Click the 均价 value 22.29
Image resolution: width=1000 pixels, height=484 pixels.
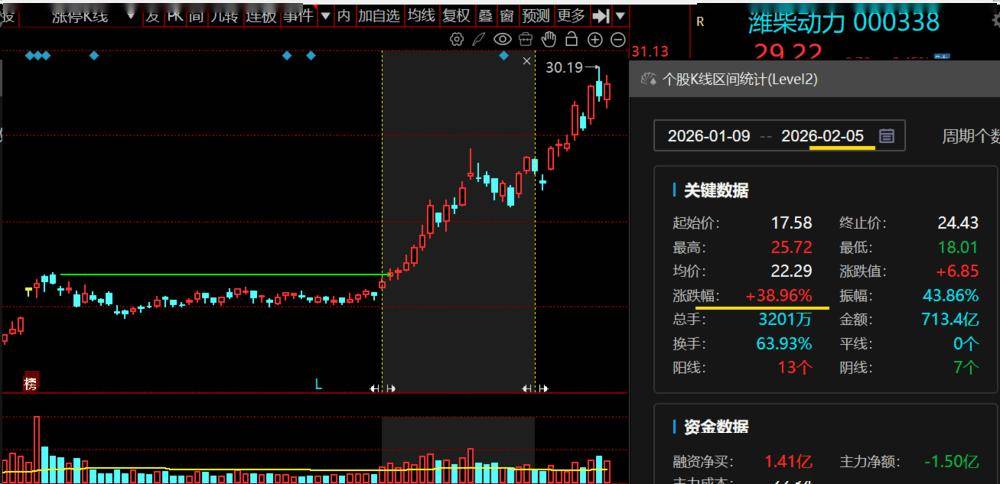[791, 271]
